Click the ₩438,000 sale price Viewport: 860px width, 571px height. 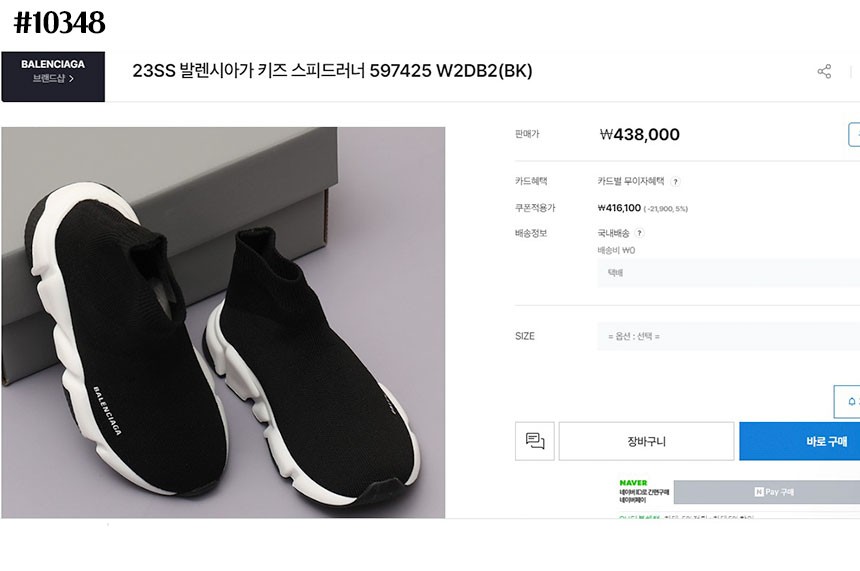[639, 135]
